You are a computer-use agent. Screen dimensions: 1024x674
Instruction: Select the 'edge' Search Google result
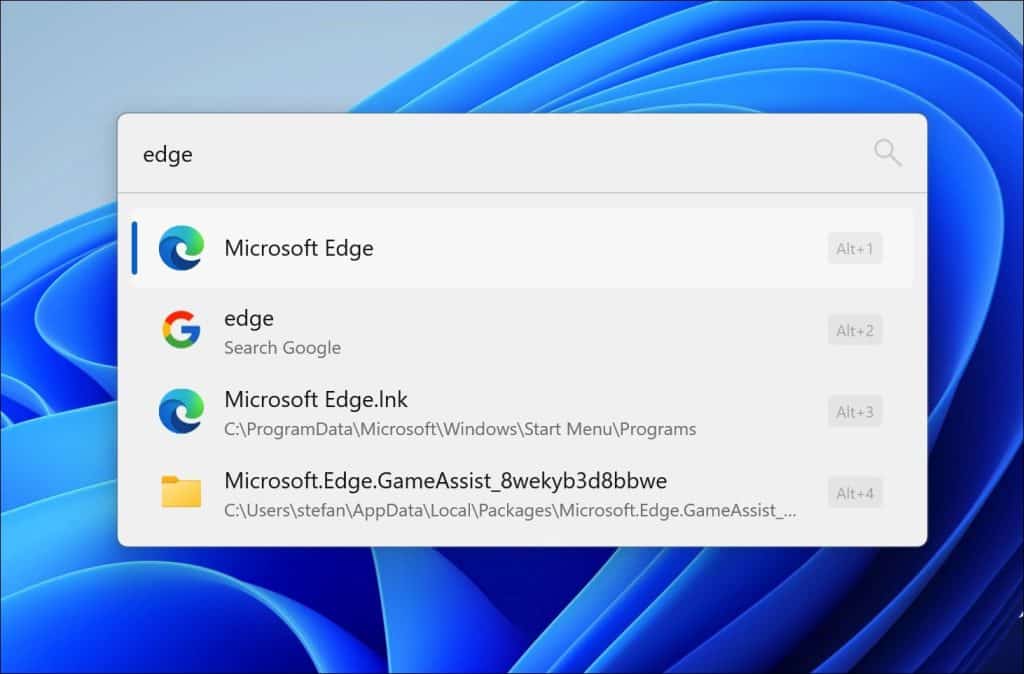(x=522, y=330)
